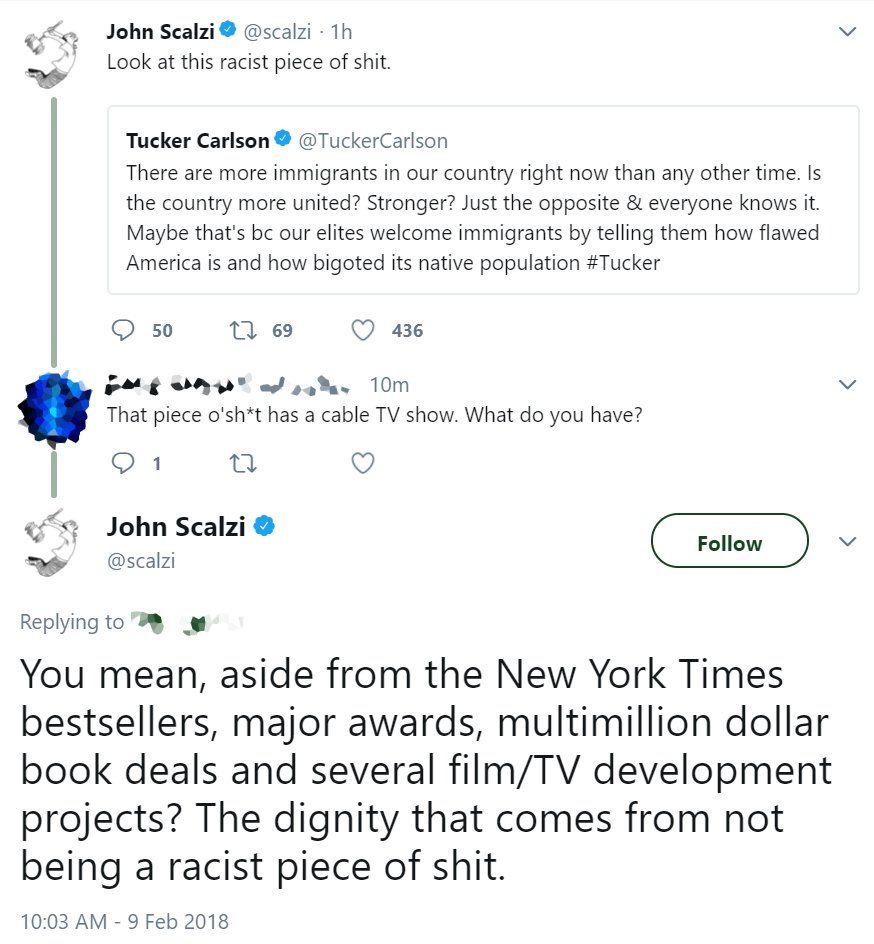Reply to John Scalzi's first tweet
Screen dimensions: 874x944
pyautogui.click(x=124, y=330)
